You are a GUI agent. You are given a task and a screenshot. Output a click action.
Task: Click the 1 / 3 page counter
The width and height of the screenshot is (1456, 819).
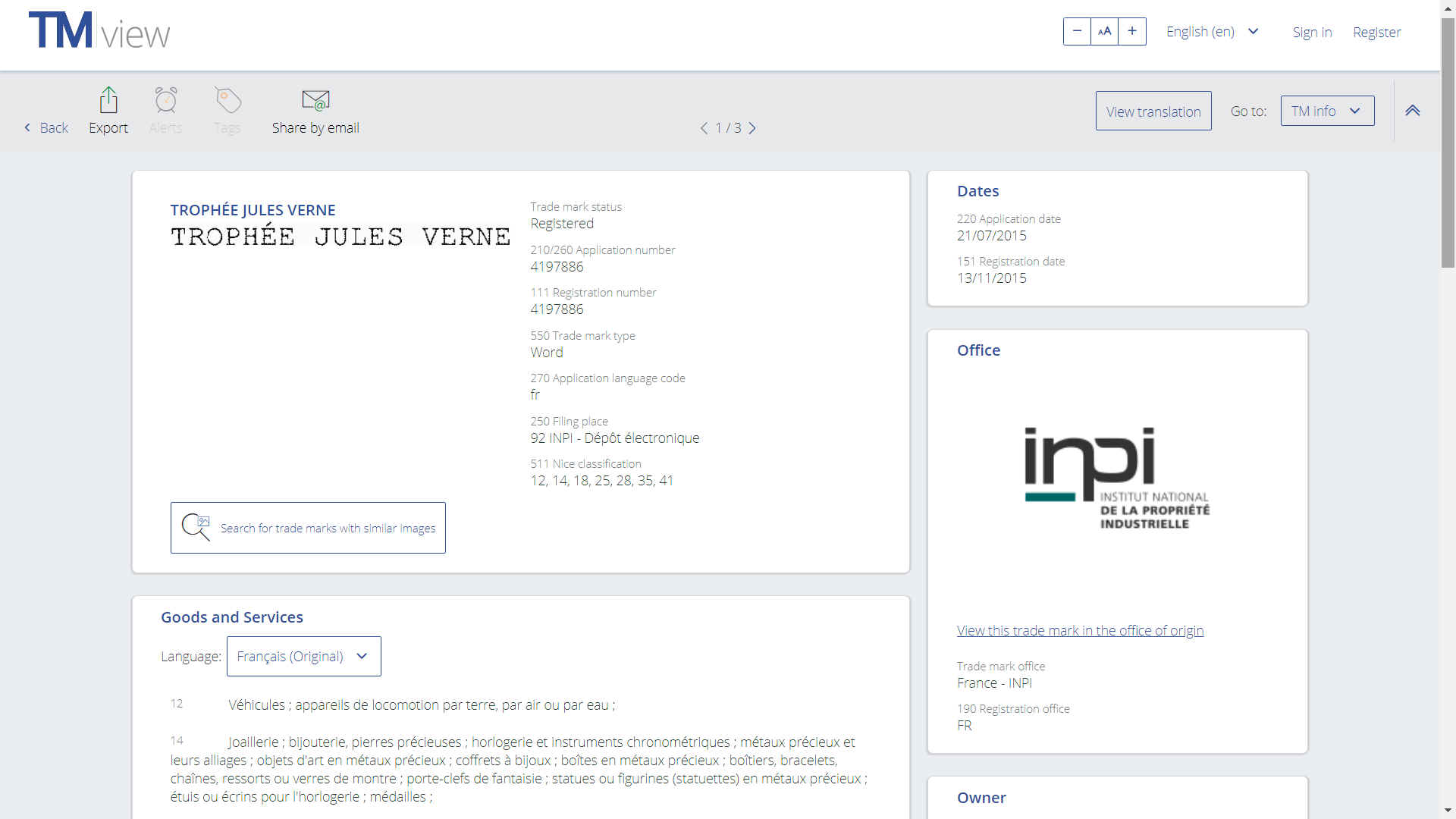[728, 128]
